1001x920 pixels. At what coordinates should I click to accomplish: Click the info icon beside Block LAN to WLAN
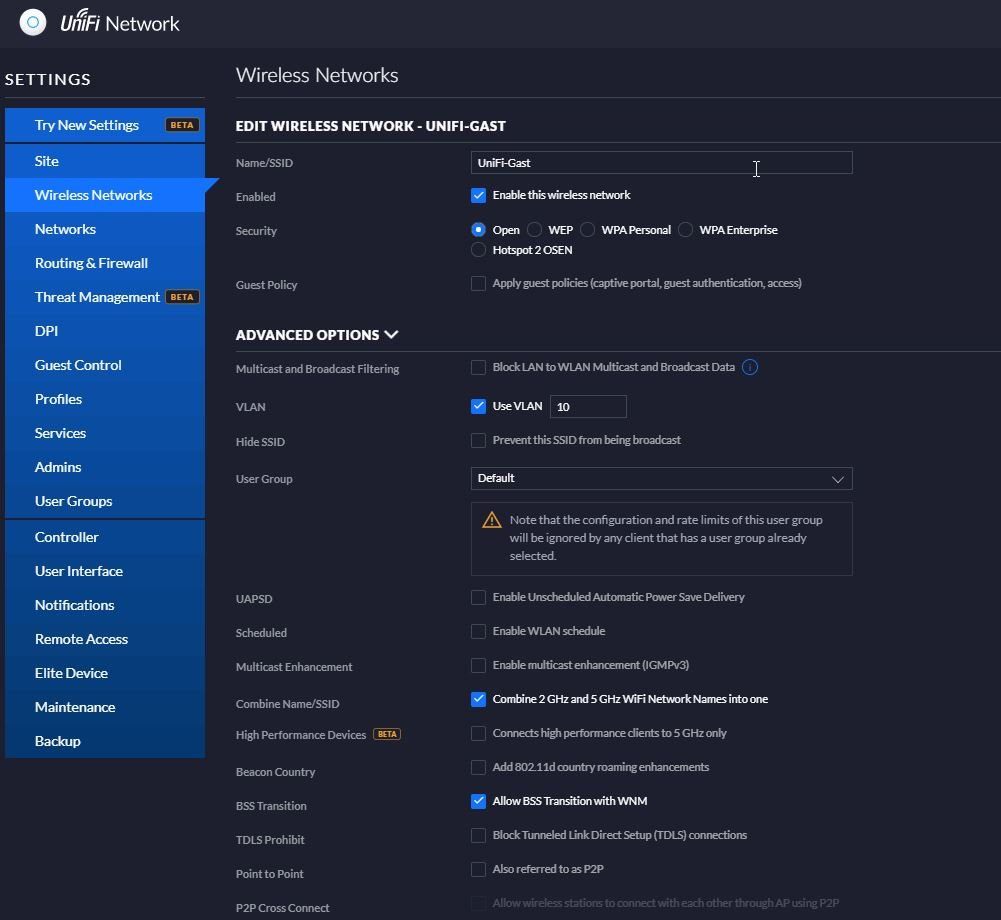point(749,367)
